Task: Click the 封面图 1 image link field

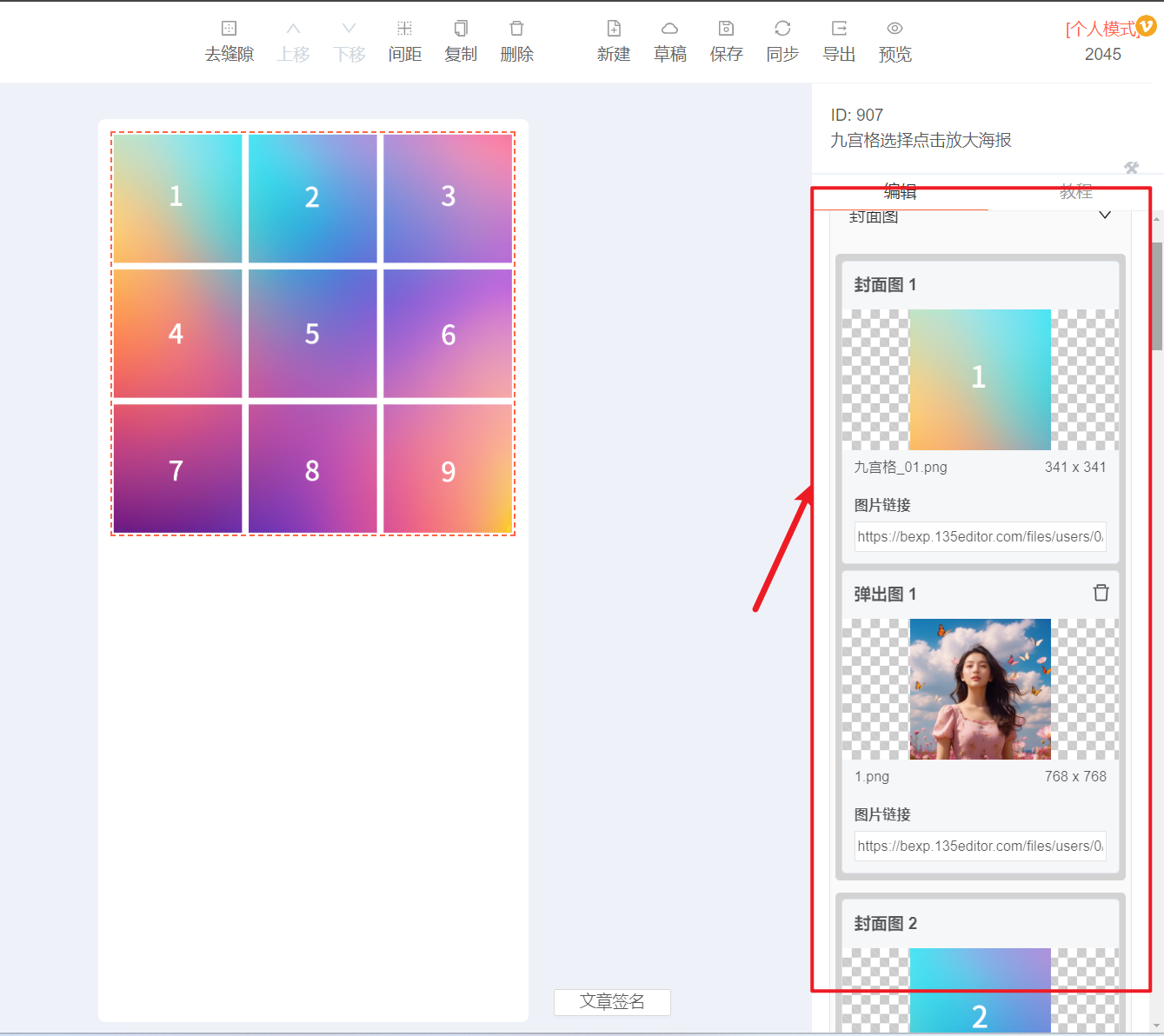Action: 981,536
